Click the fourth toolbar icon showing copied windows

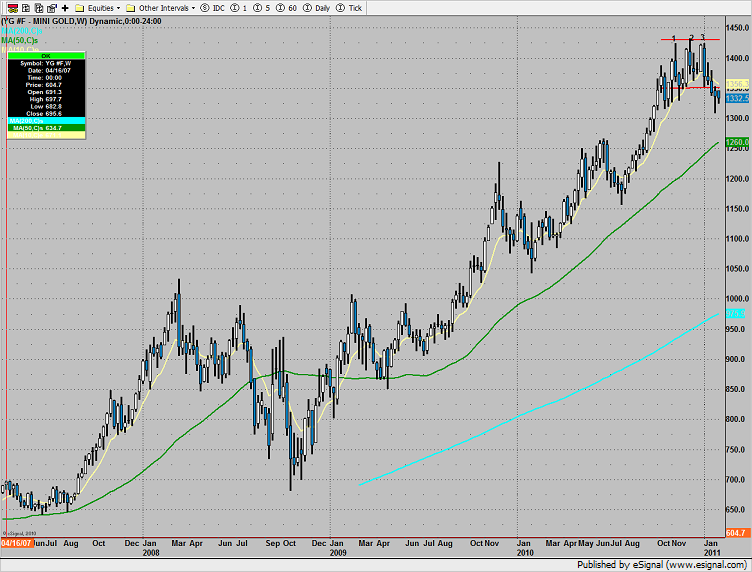52,8
